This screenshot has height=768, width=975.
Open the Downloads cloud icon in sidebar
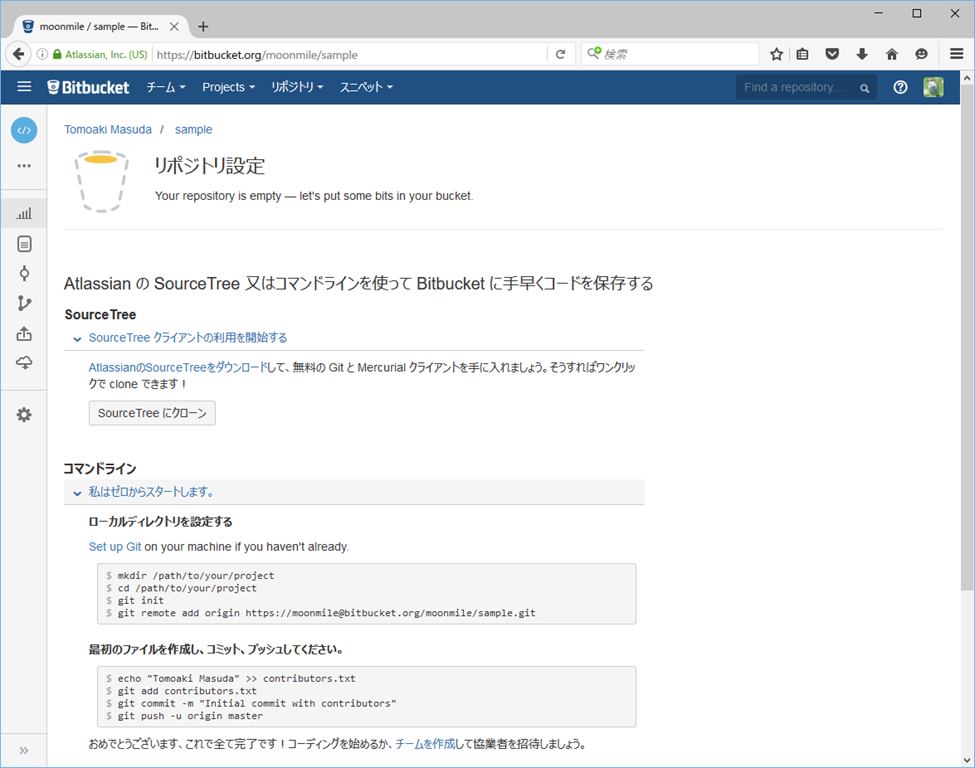[x=24, y=364]
